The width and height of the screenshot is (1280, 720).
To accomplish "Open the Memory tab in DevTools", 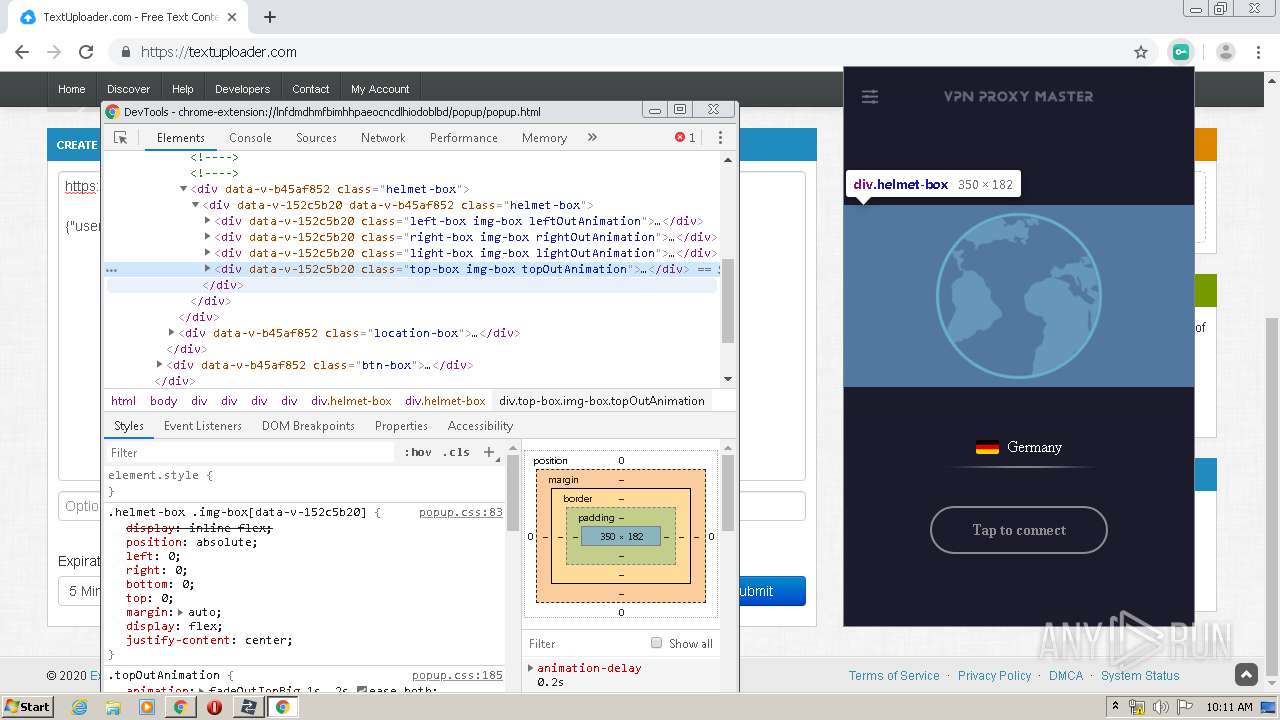I will pos(544,138).
